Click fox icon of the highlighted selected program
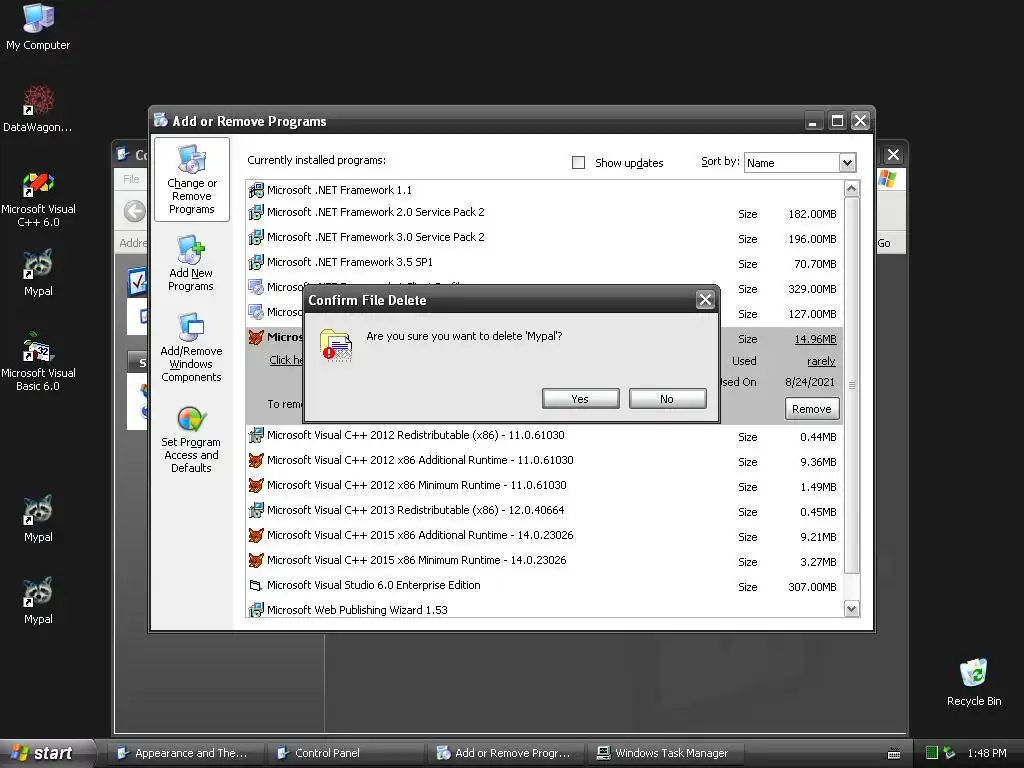 (256, 337)
